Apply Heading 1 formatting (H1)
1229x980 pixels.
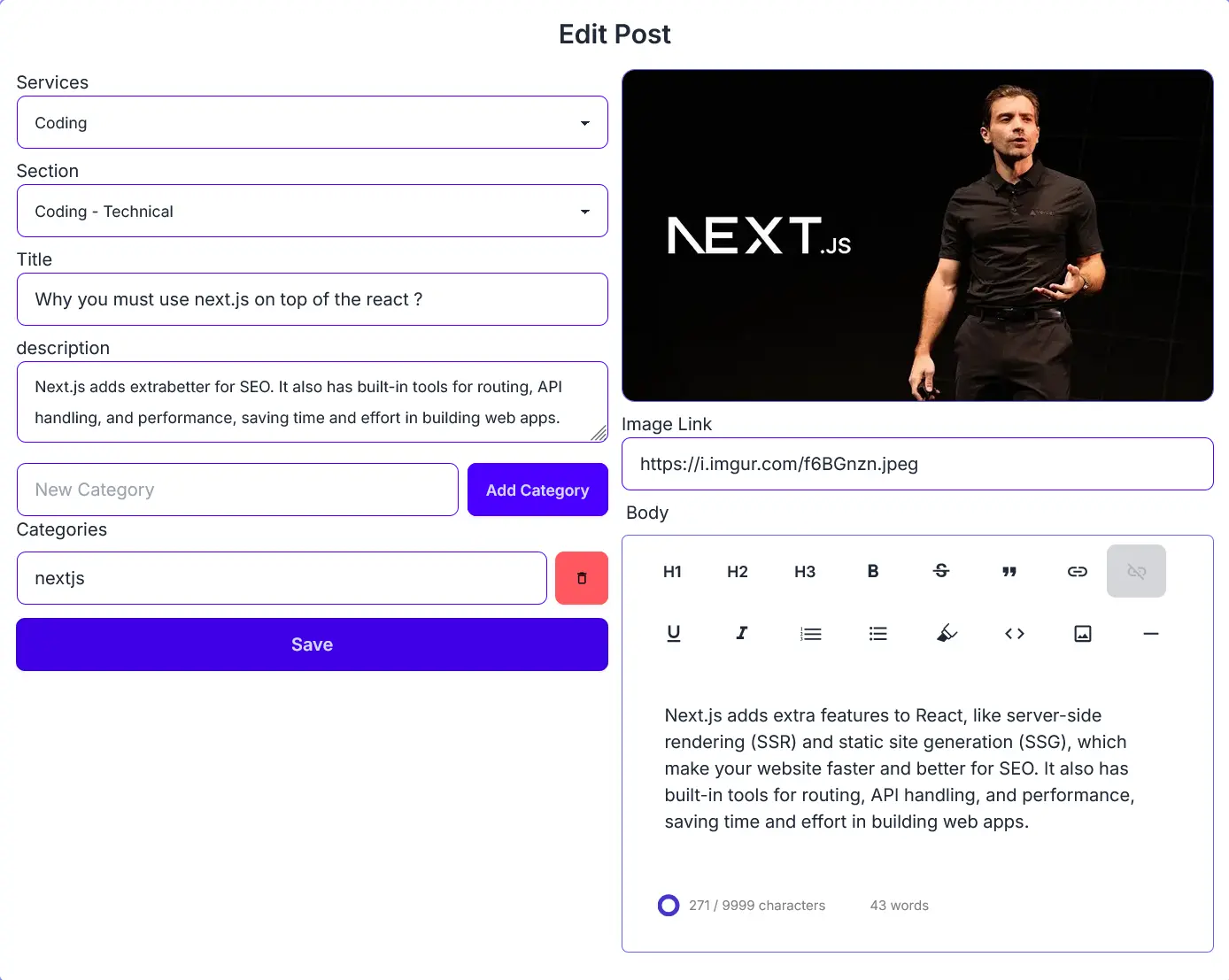click(x=673, y=571)
